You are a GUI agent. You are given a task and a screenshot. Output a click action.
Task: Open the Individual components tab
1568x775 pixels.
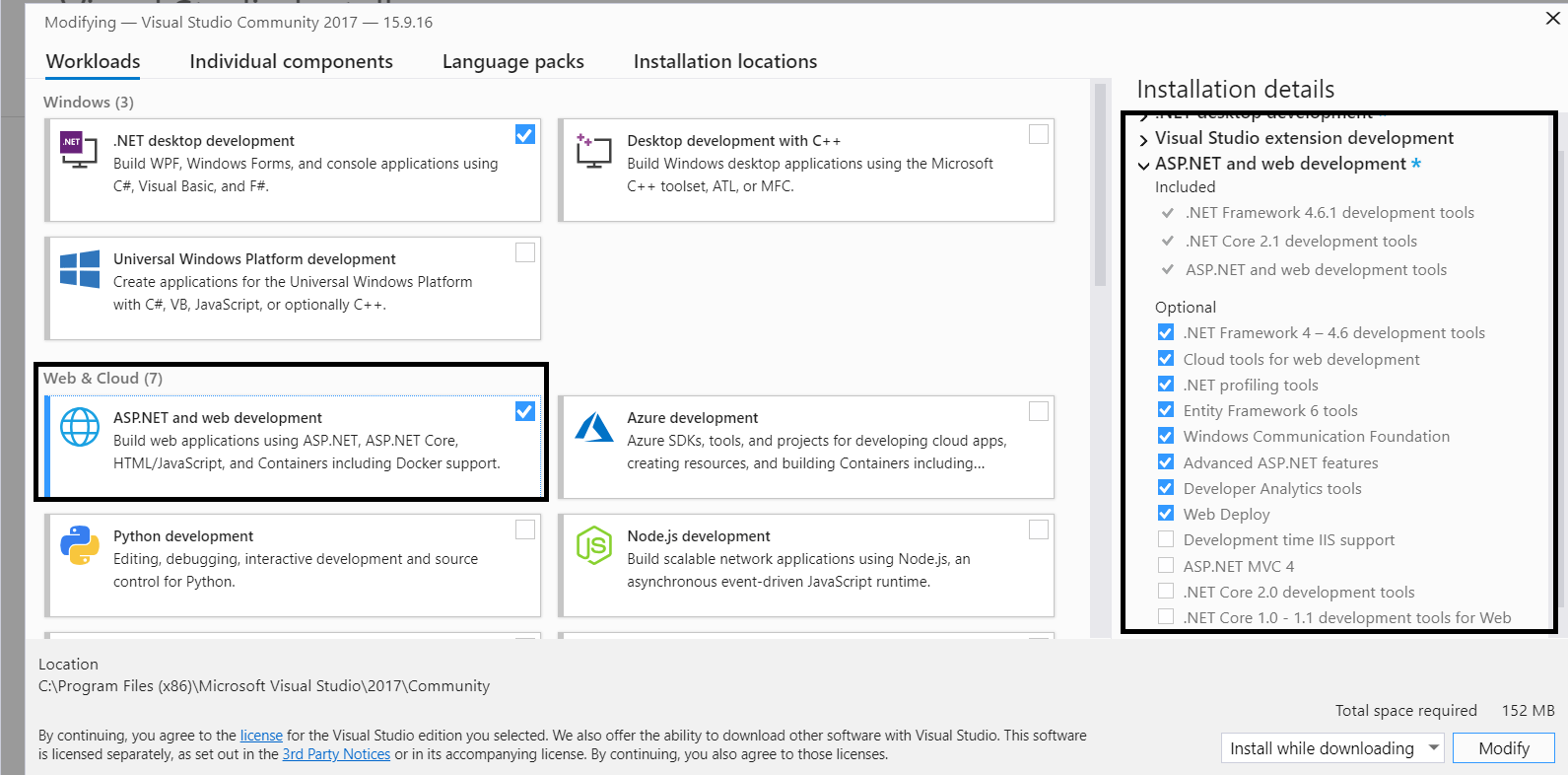click(291, 61)
